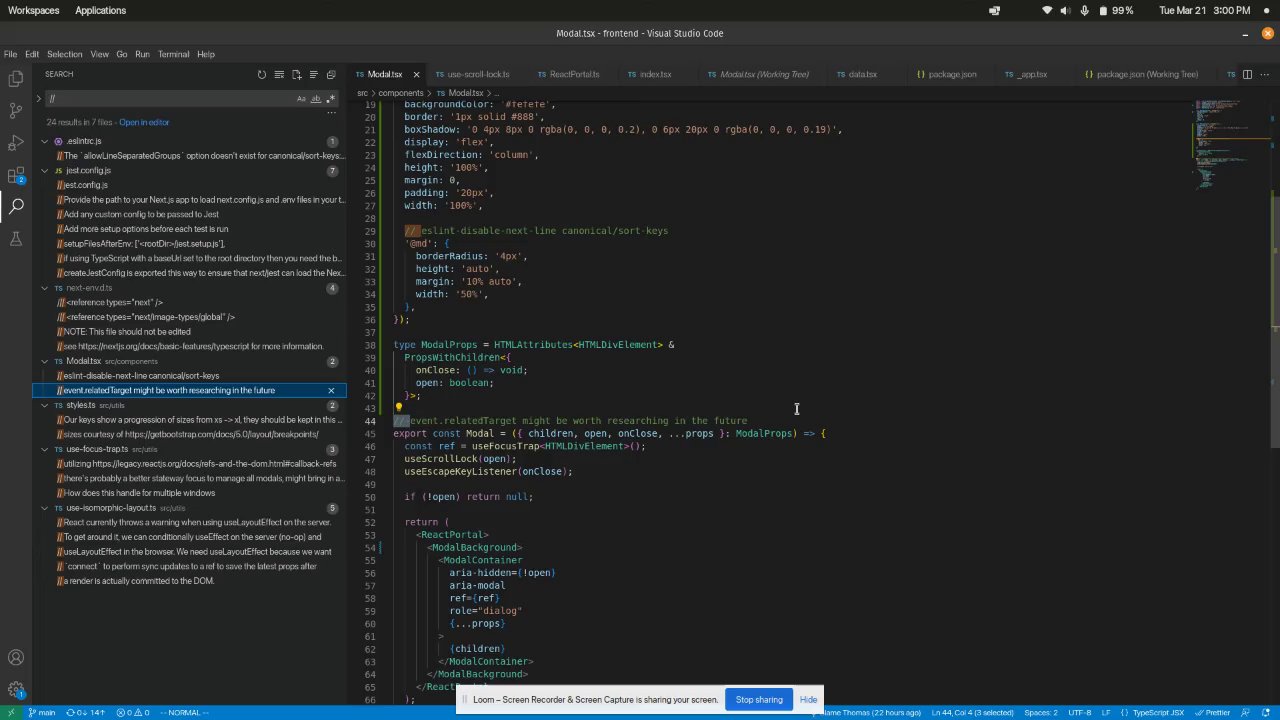This screenshot has height=720, width=1280.
Task: Toggle Use Regular Expression in search
Action: click(x=331, y=98)
